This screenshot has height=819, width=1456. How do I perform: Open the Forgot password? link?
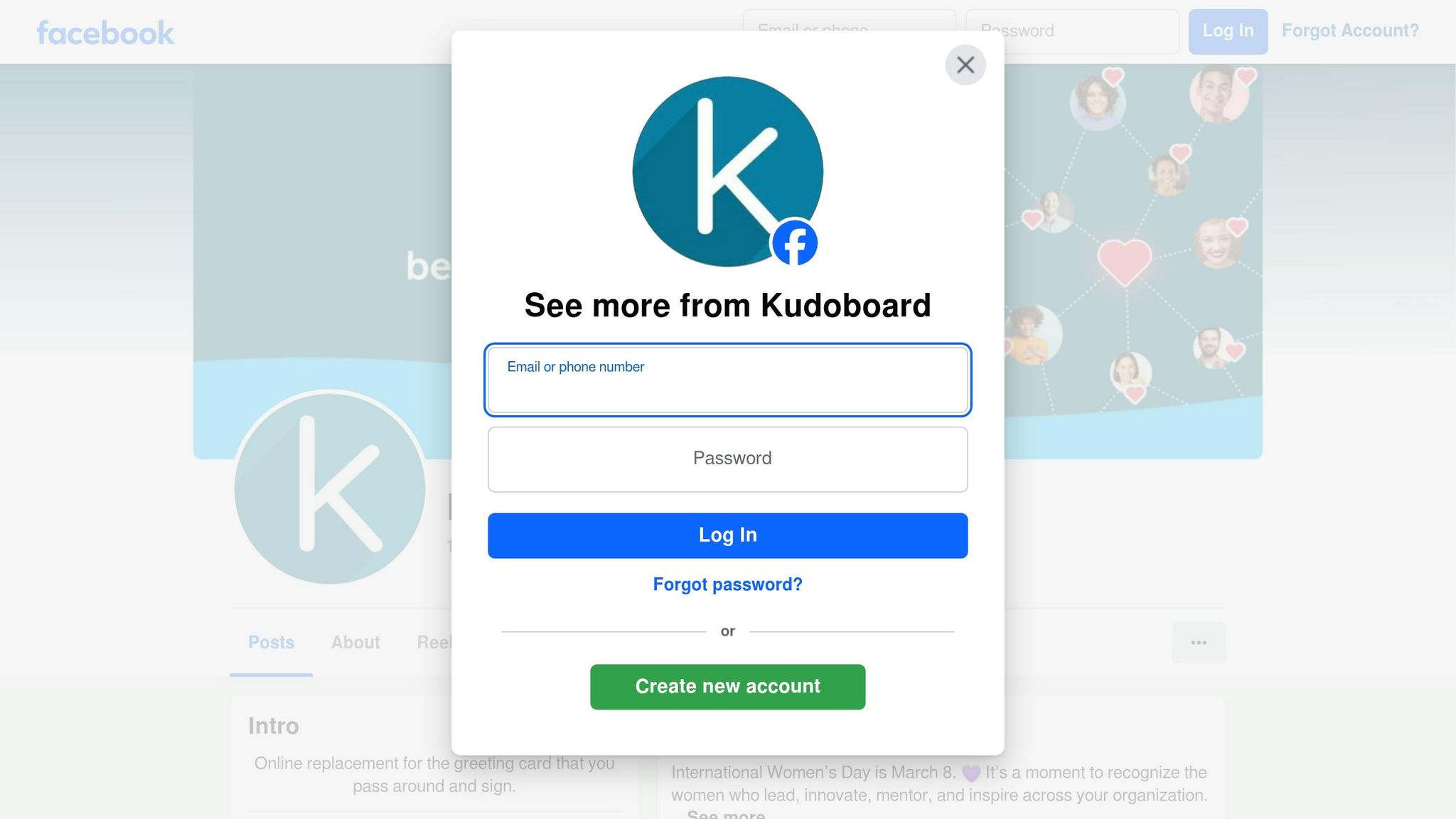[727, 584]
